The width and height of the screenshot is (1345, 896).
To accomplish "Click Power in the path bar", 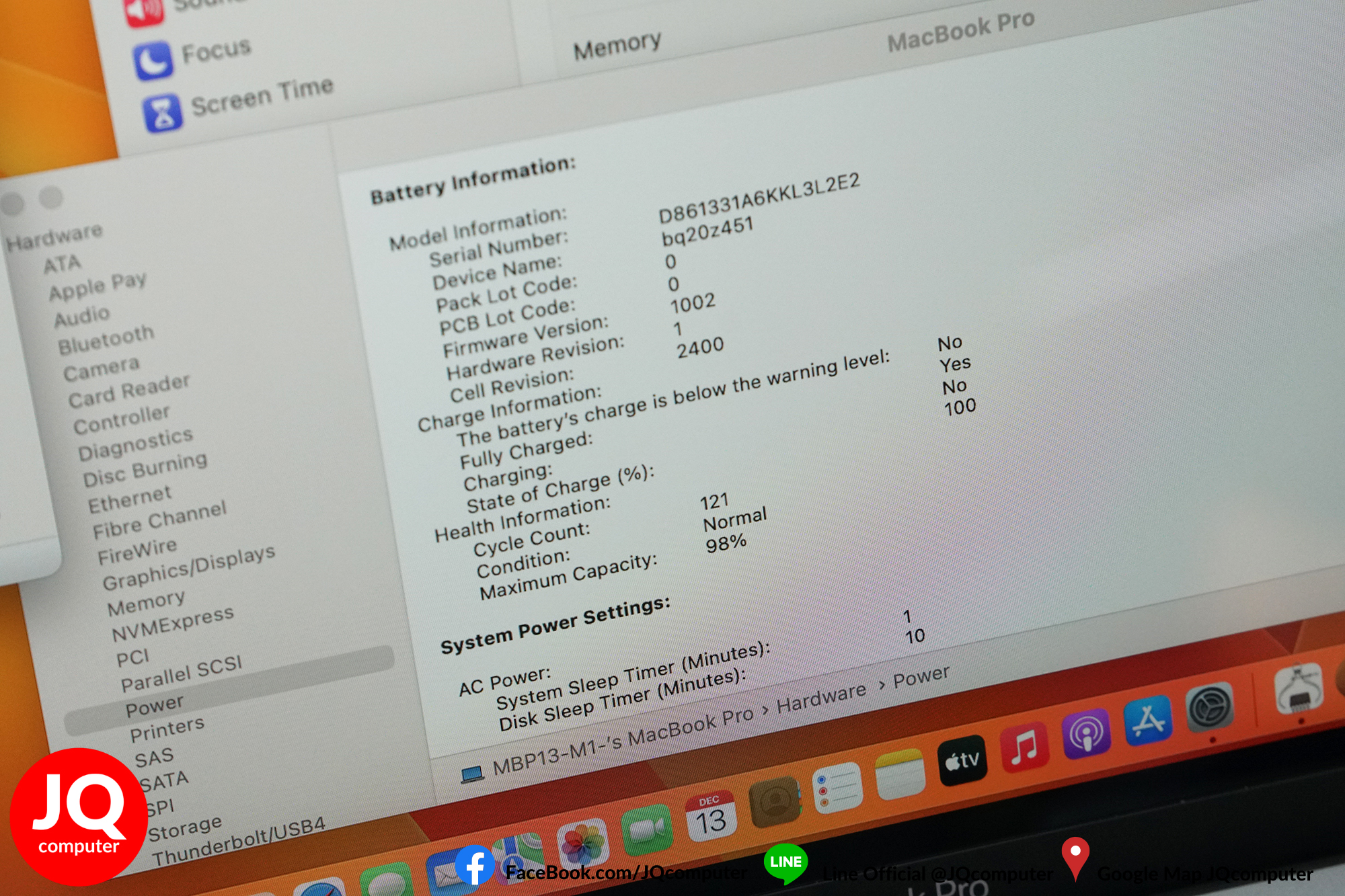I will (x=921, y=676).
